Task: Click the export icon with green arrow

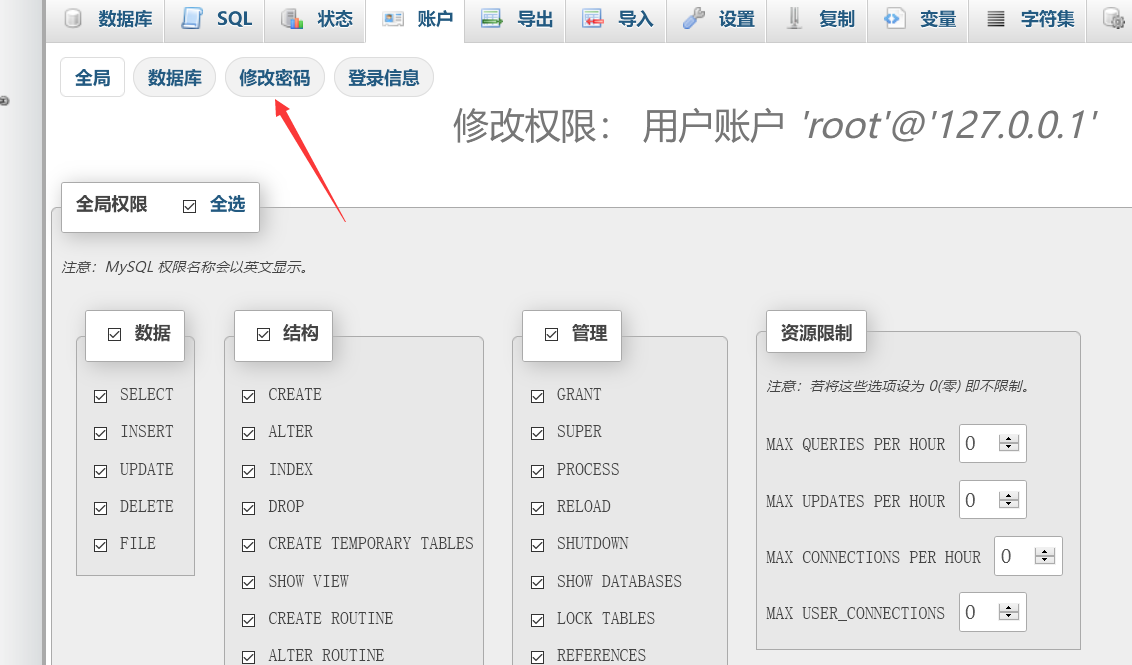Action: click(x=492, y=19)
